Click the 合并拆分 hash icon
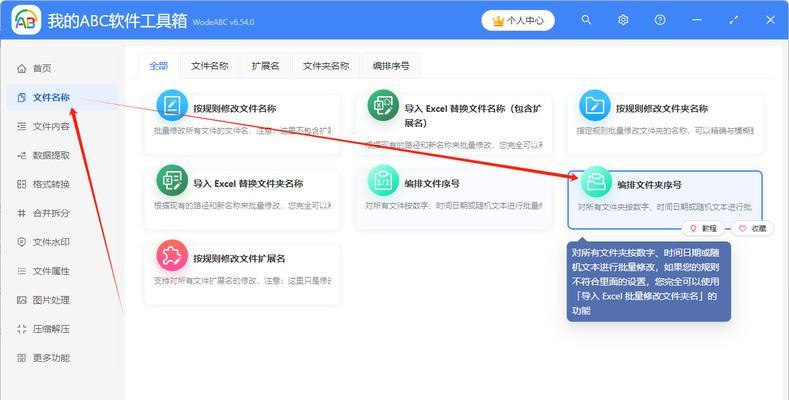This screenshot has width=789, height=400. (x=22, y=213)
